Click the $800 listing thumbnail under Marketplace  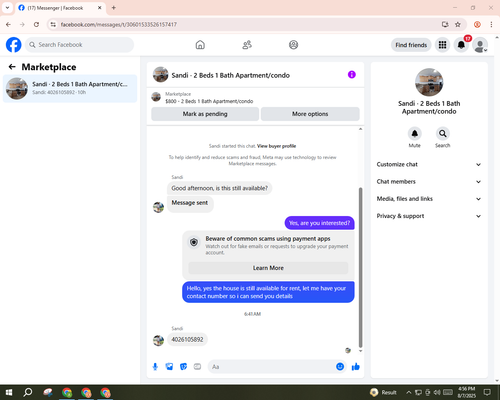point(156,97)
